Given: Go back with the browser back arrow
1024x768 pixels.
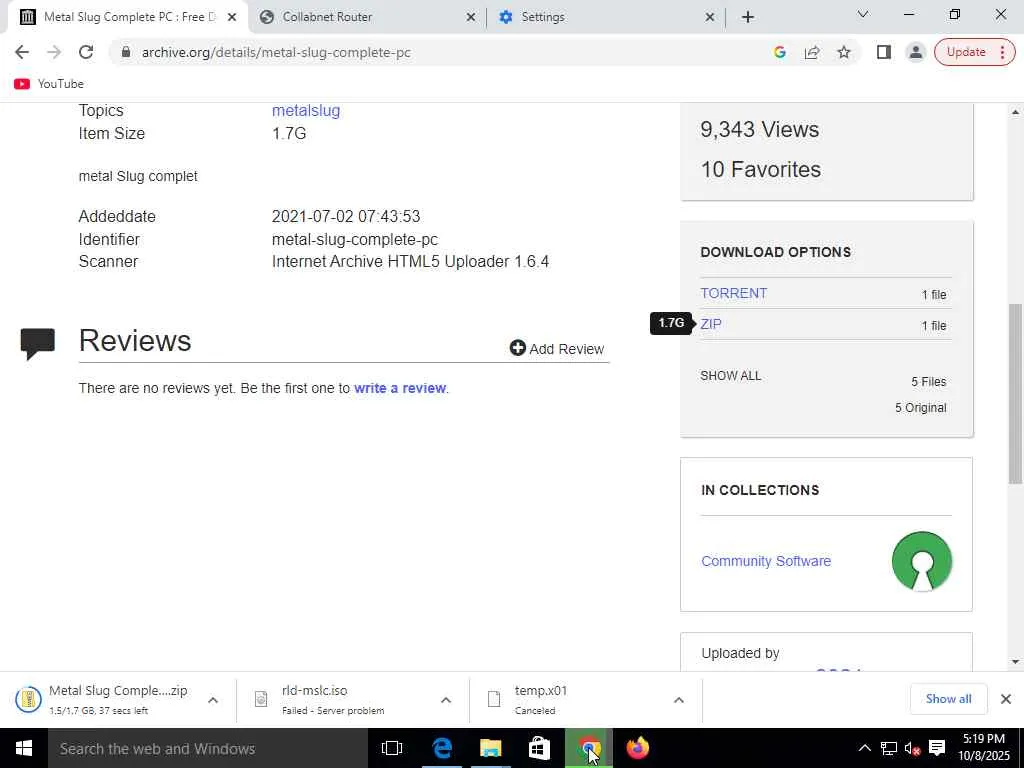Looking at the screenshot, I should [22, 52].
